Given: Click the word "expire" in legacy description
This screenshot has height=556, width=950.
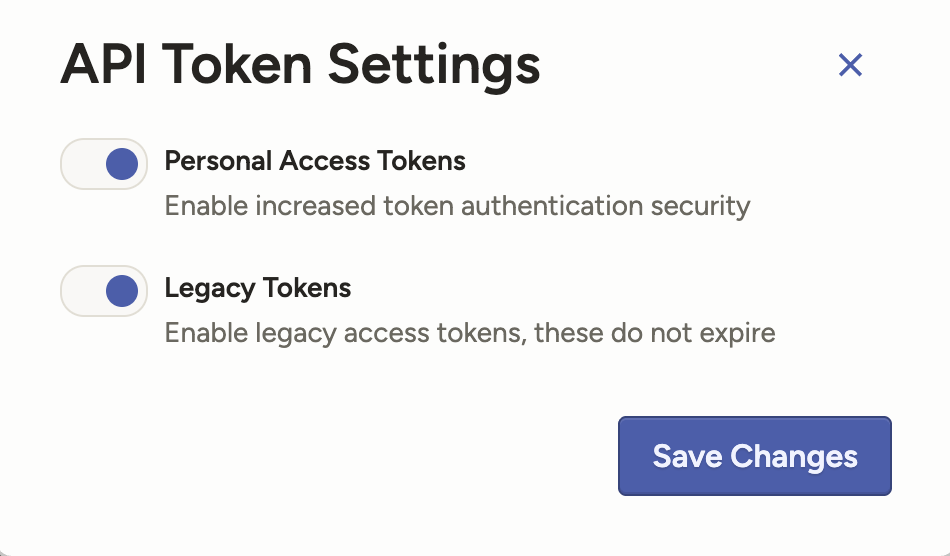Looking at the screenshot, I should click(x=740, y=332).
